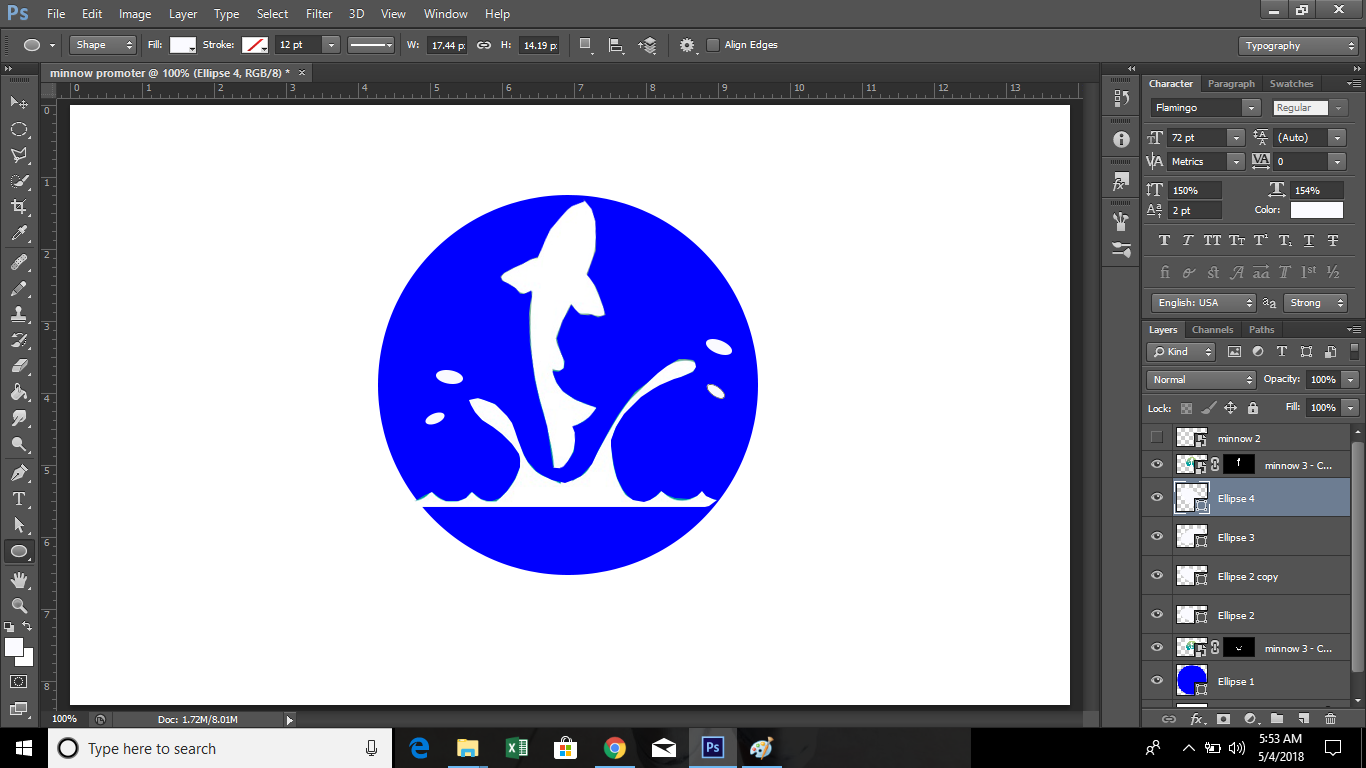Open the Typography workspace dropdown
Screen dimensions: 1366x768
click(x=1299, y=46)
